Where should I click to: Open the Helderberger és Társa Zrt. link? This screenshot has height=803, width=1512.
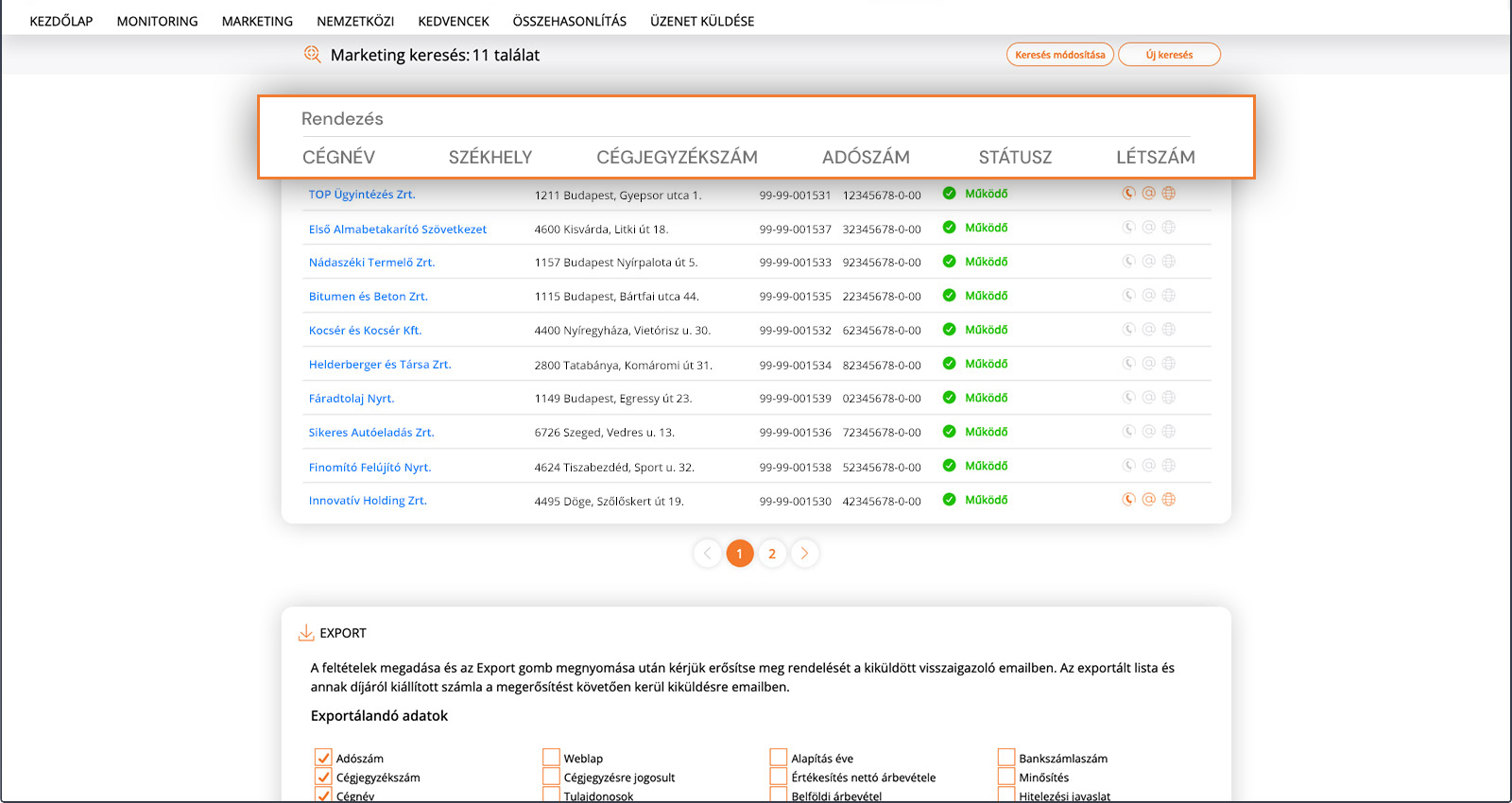click(x=380, y=365)
